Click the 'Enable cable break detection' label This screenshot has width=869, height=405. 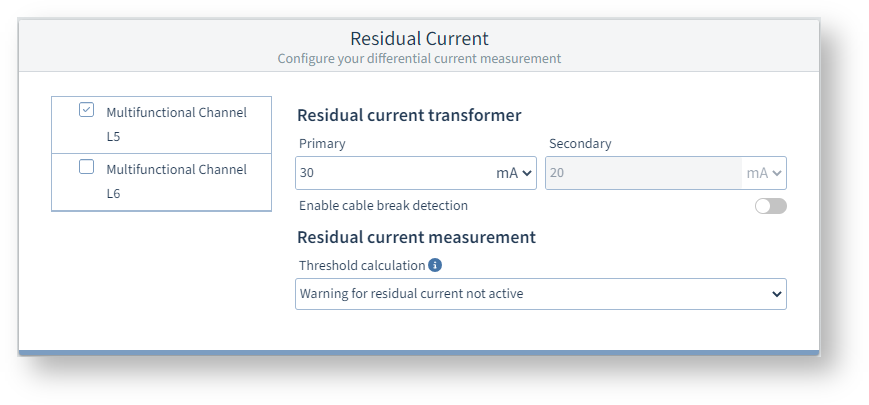tap(383, 206)
